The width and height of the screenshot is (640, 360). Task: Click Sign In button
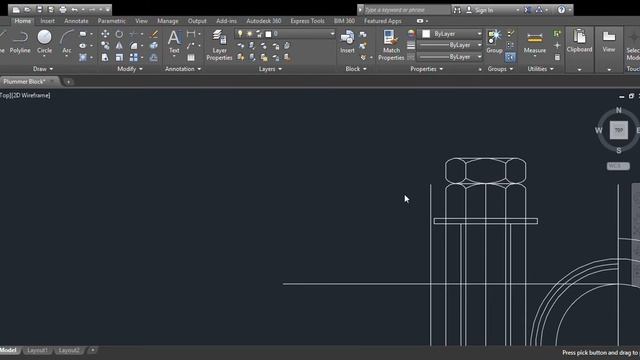(x=484, y=10)
